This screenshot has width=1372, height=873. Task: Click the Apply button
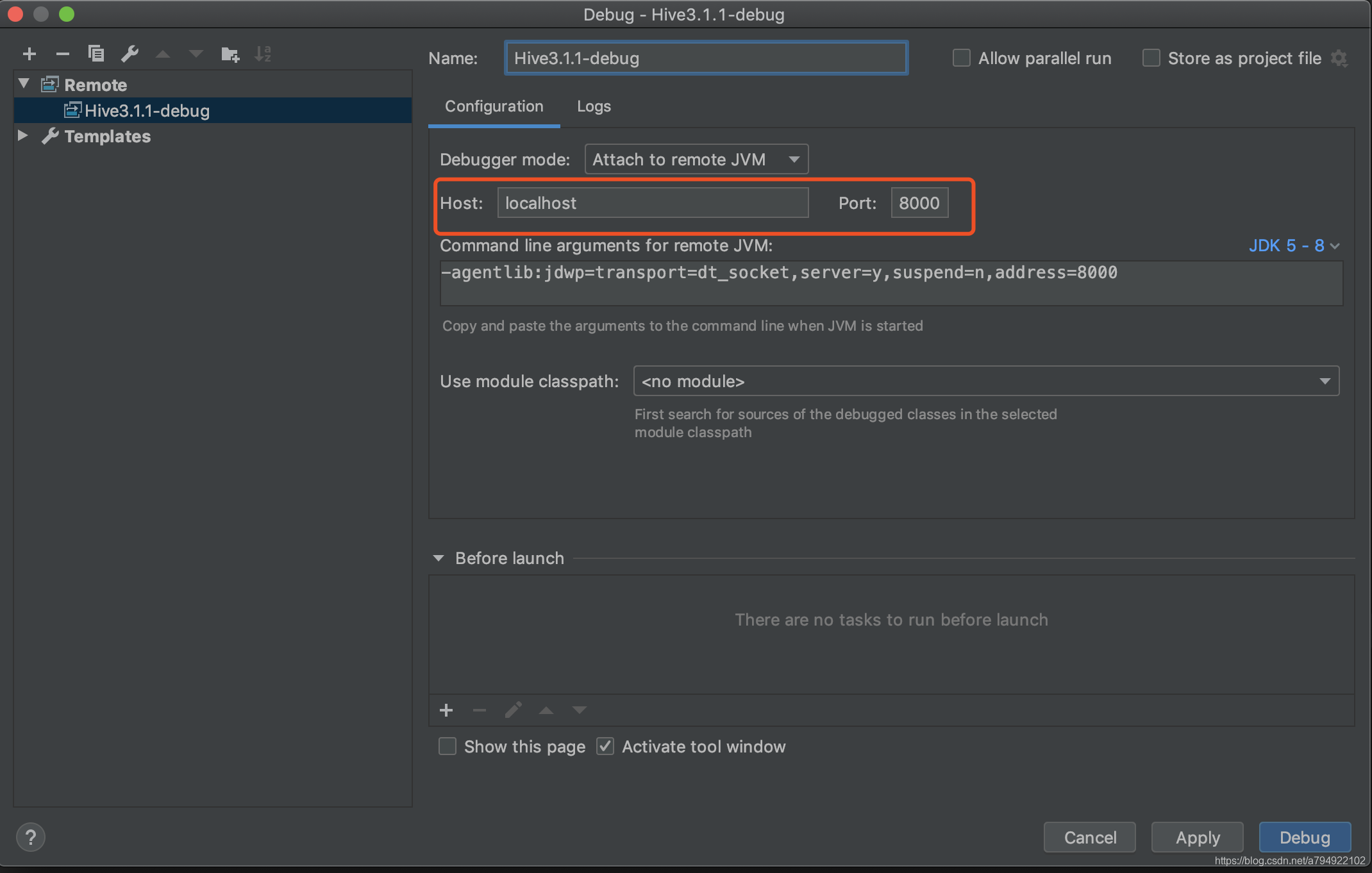(1197, 836)
